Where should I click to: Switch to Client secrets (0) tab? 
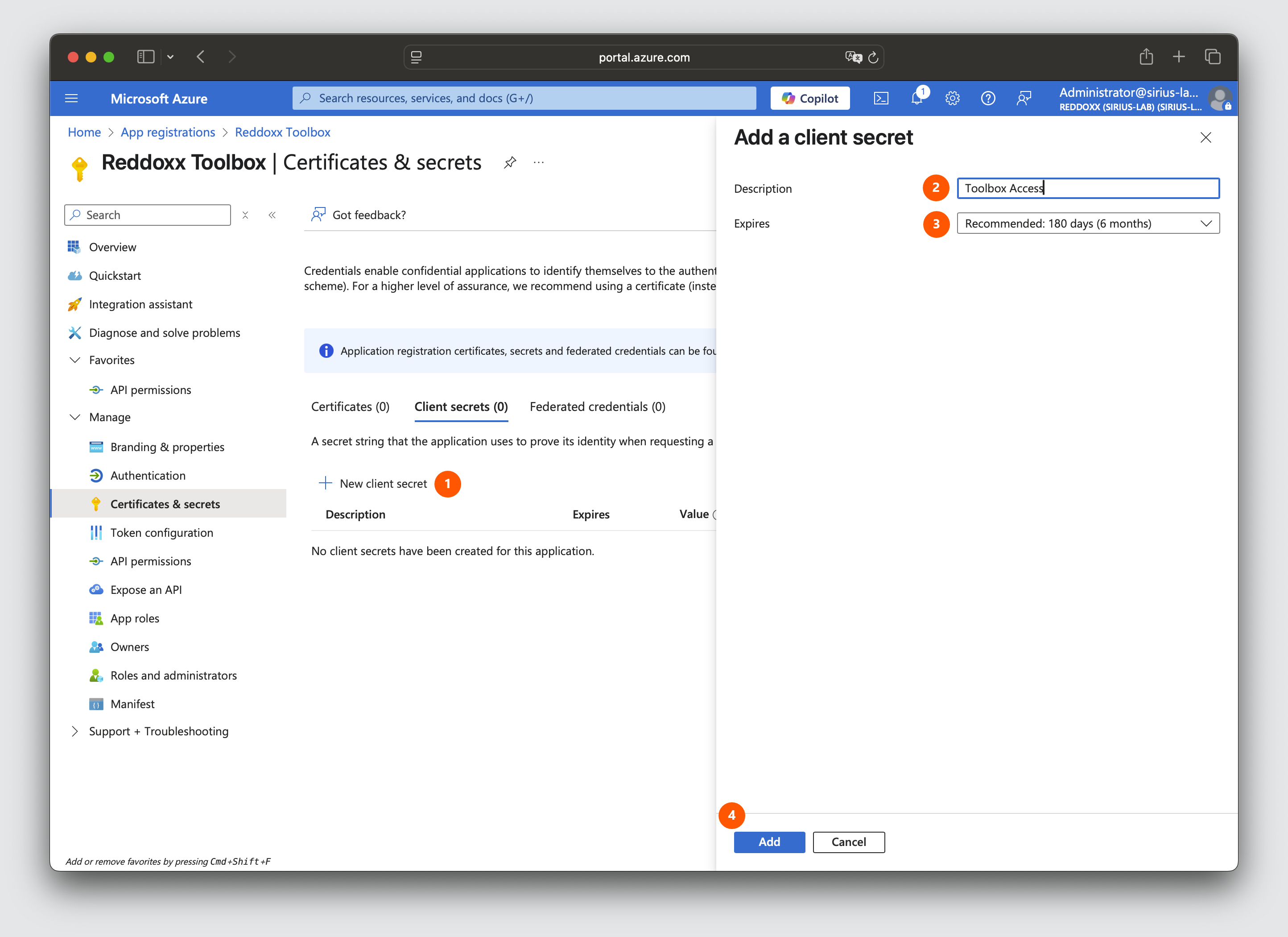461,407
